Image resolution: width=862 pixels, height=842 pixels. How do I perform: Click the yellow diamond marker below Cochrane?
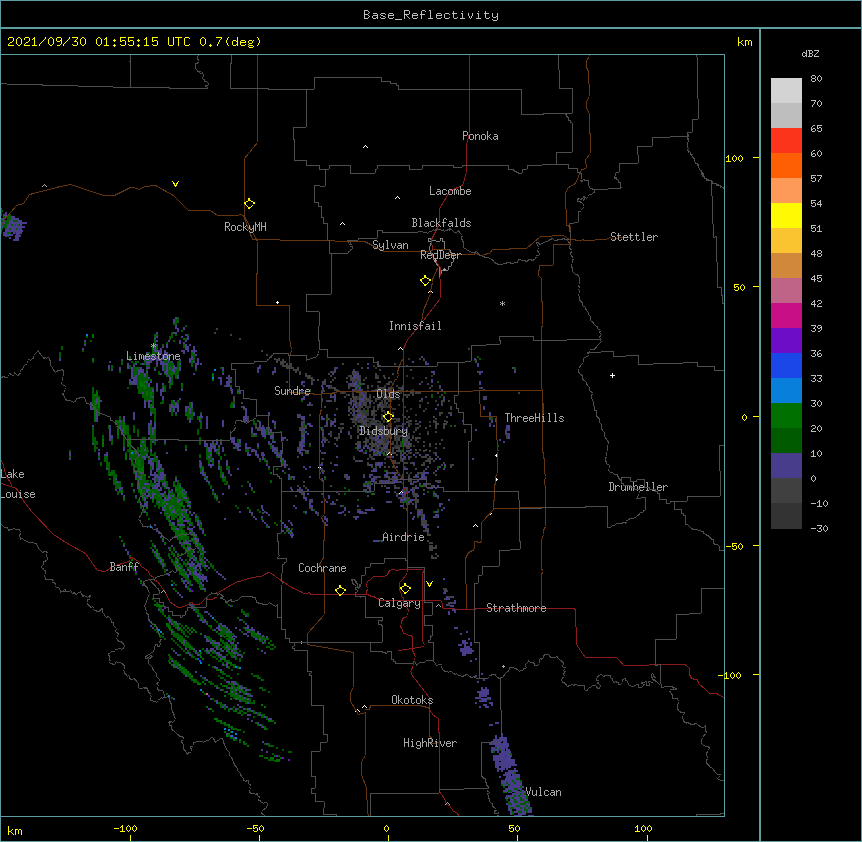click(x=340, y=590)
